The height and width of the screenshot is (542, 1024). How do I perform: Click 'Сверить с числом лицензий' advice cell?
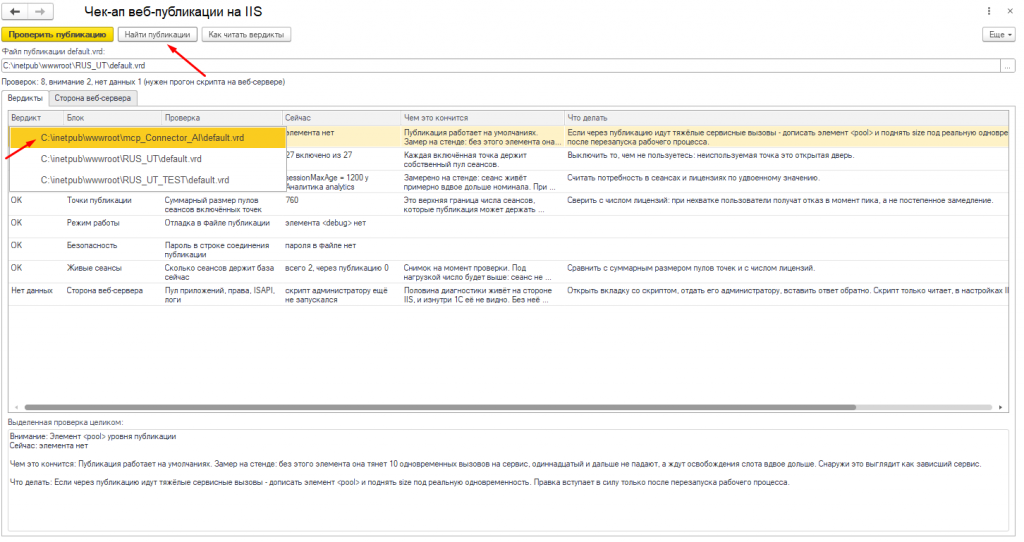pyautogui.click(x=786, y=204)
